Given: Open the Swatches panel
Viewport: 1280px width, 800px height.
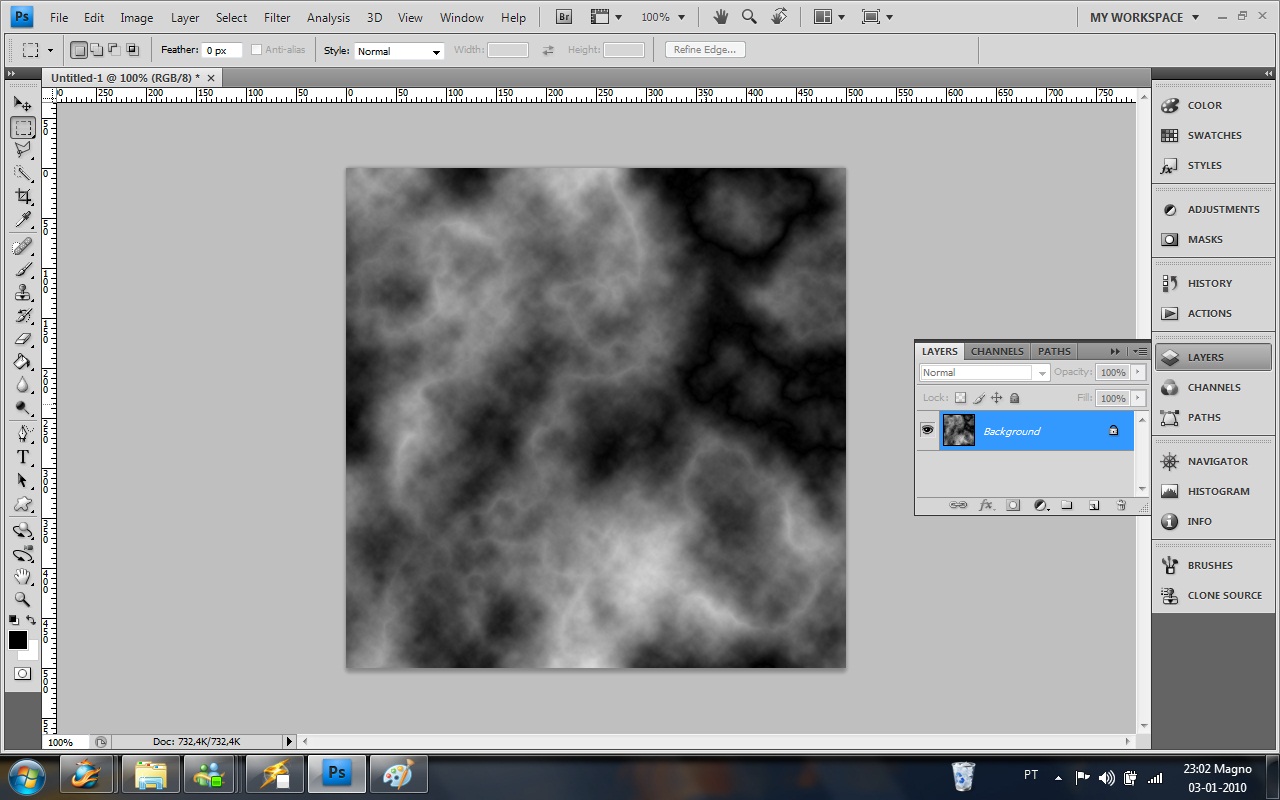Looking at the screenshot, I should [1213, 135].
